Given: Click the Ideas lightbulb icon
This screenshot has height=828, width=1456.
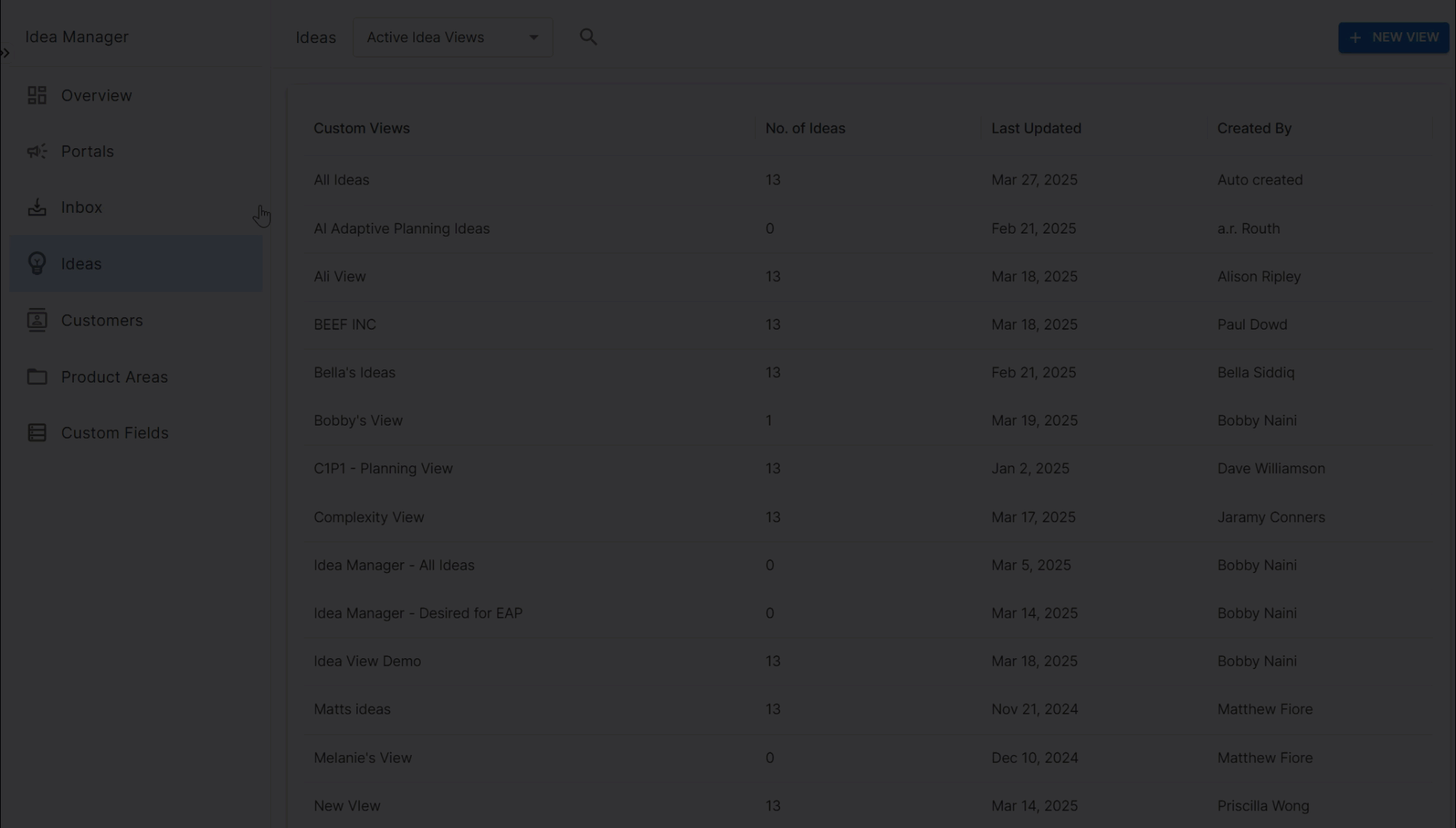Looking at the screenshot, I should point(37,263).
